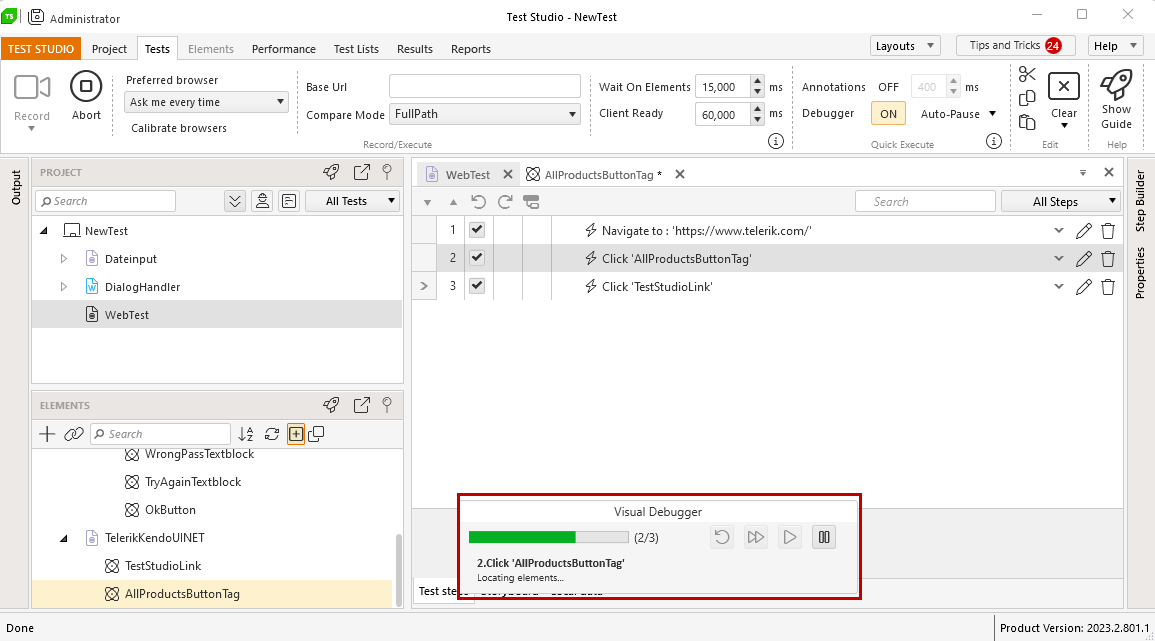
Task: Click the Quick Execute info icon
Action: pyautogui.click(x=994, y=141)
